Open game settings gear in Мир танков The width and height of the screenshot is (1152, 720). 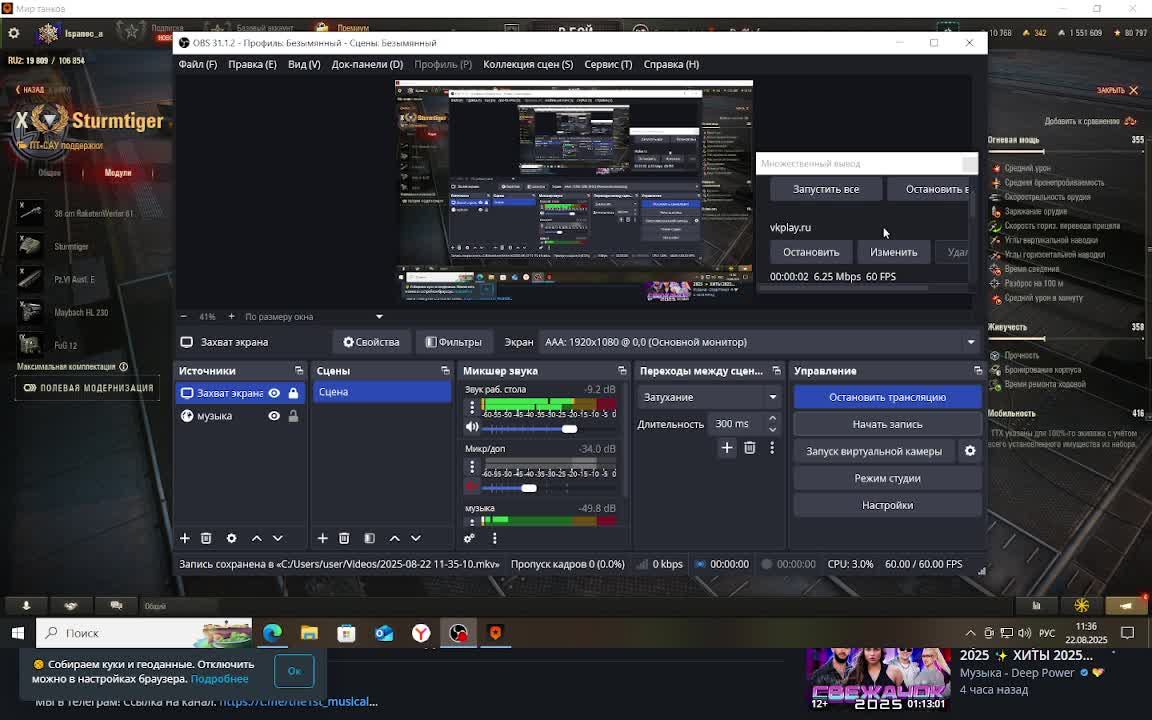tap(14, 33)
